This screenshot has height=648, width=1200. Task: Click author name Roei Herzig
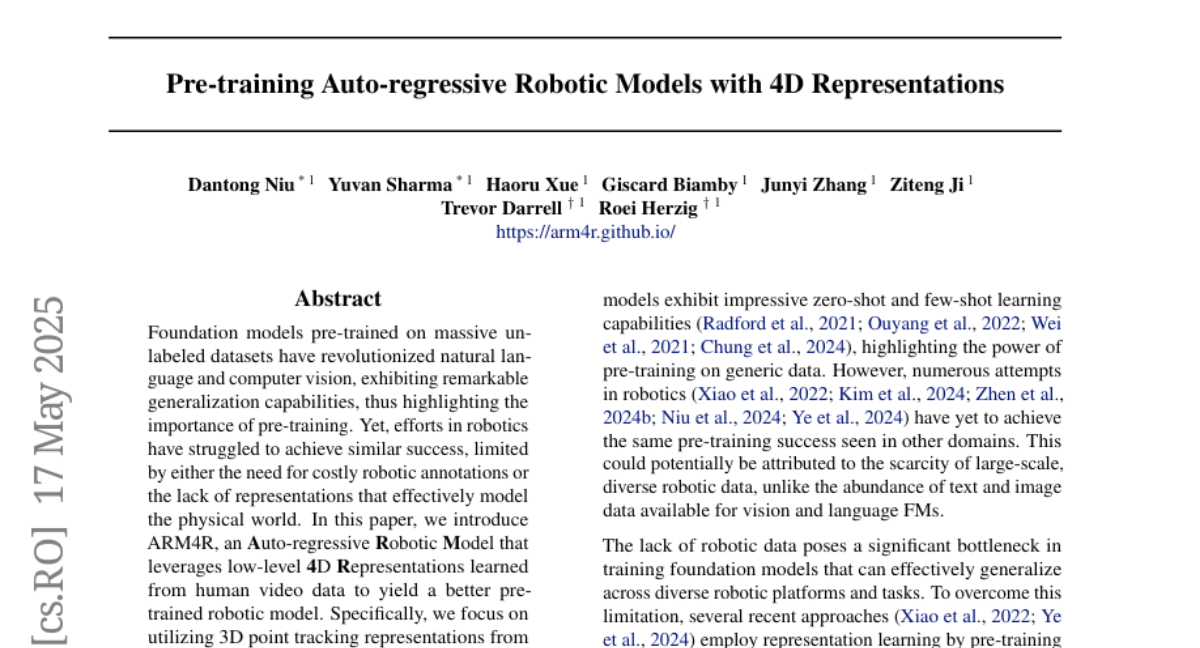pyautogui.click(x=649, y=208)
